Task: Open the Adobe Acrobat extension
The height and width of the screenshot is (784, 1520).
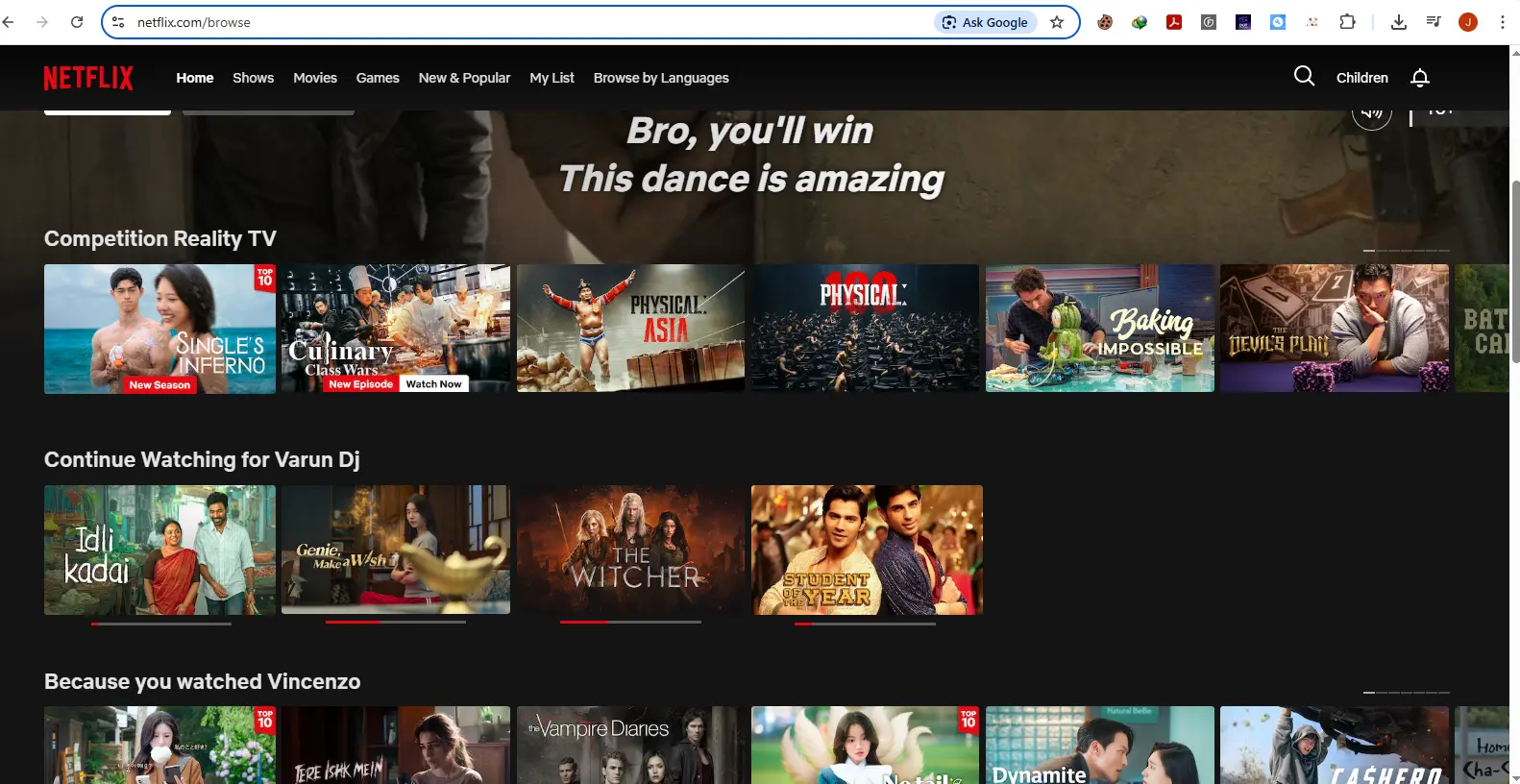Action: coord(1174,22)
